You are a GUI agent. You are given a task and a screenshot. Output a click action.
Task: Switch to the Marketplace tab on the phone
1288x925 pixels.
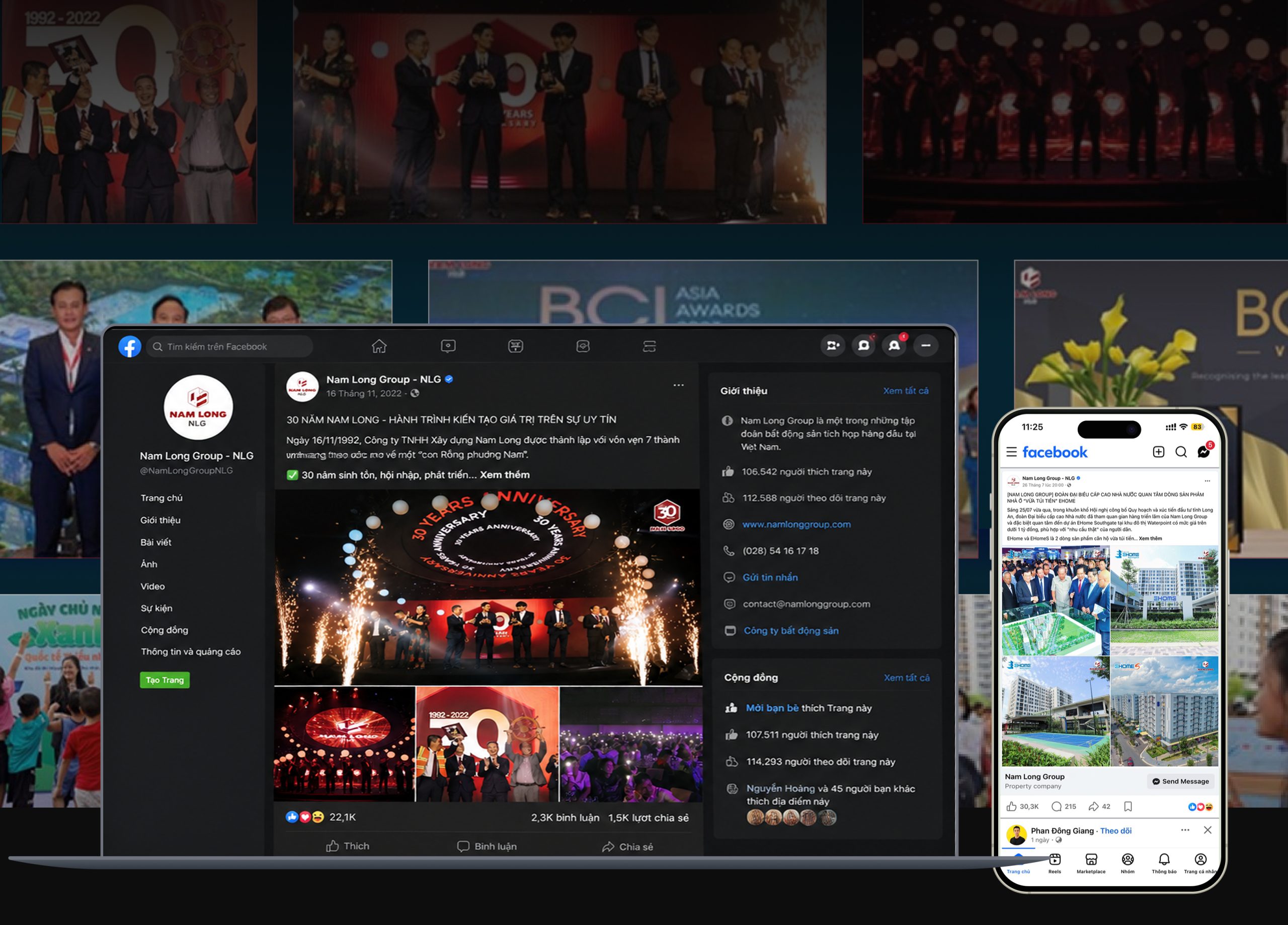(x=1091, y=863)
